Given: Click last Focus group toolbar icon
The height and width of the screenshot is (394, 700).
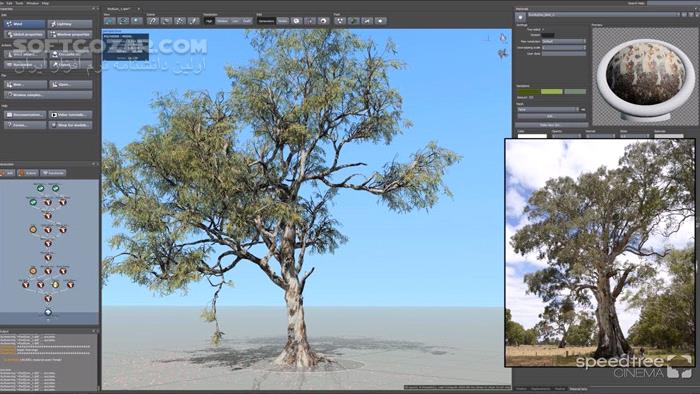Looking at the screenshot, I should (x=380, y=21).
